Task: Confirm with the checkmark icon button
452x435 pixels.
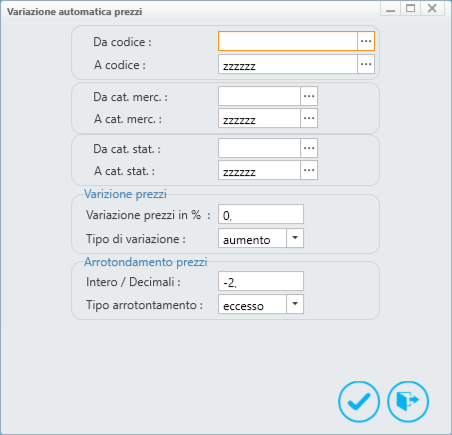Action: tap(359, 401)
